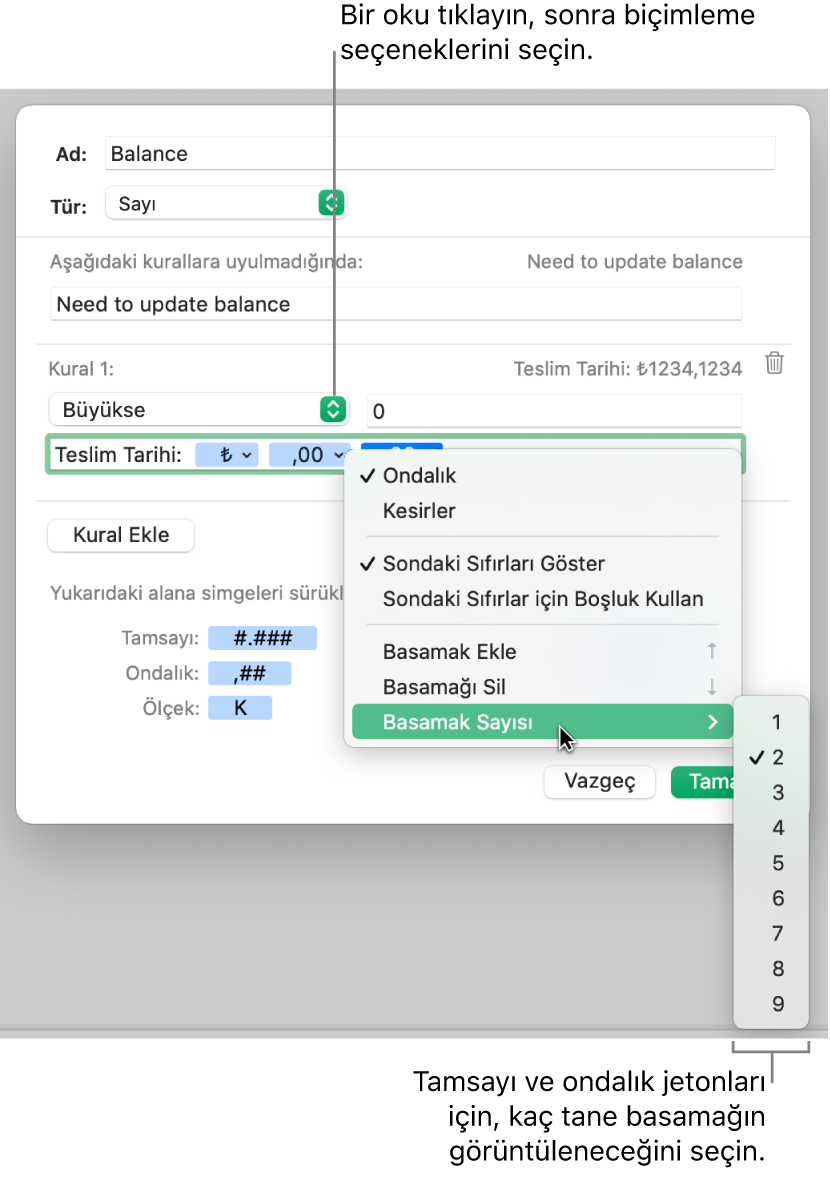830x1177 pixels.
Task: Select the Ölçek K token
Action: 240,708
